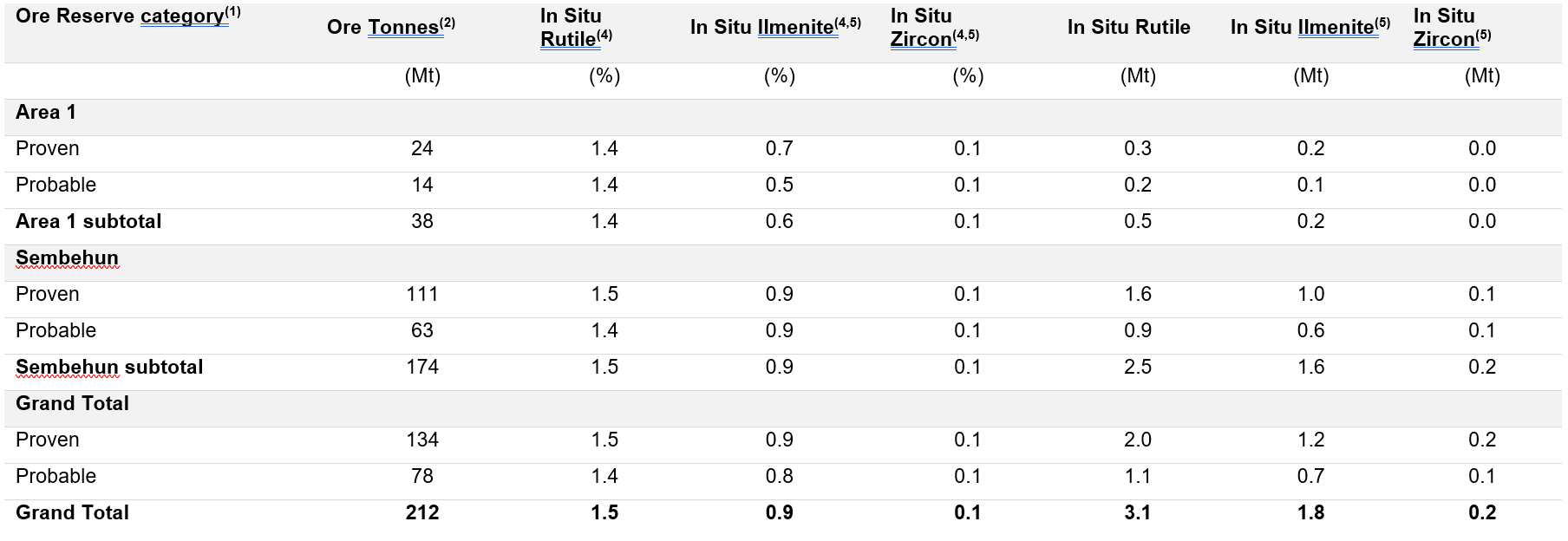Click the Sembehun subtotal tonnes value 174
The image size is (1568, 541).
(x=422, y=368)
